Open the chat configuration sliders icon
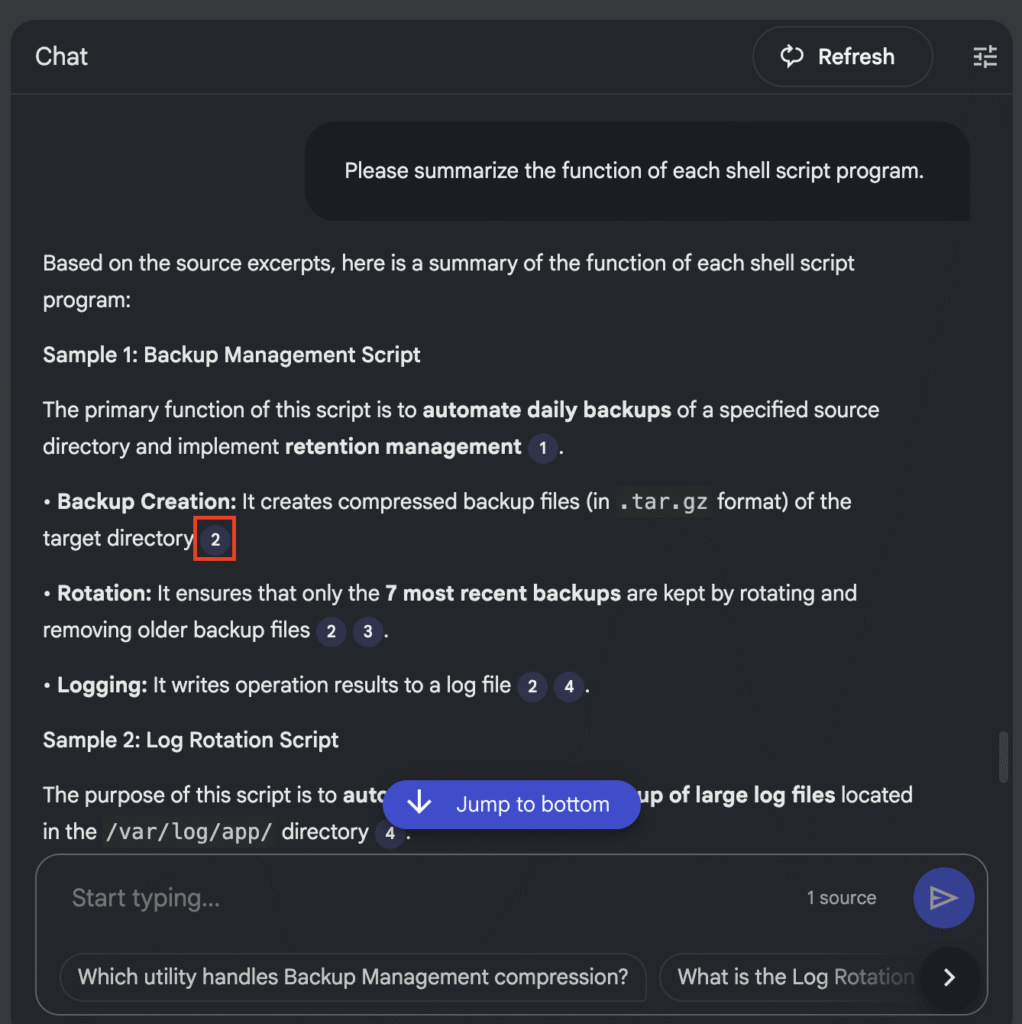 point(985,57)
